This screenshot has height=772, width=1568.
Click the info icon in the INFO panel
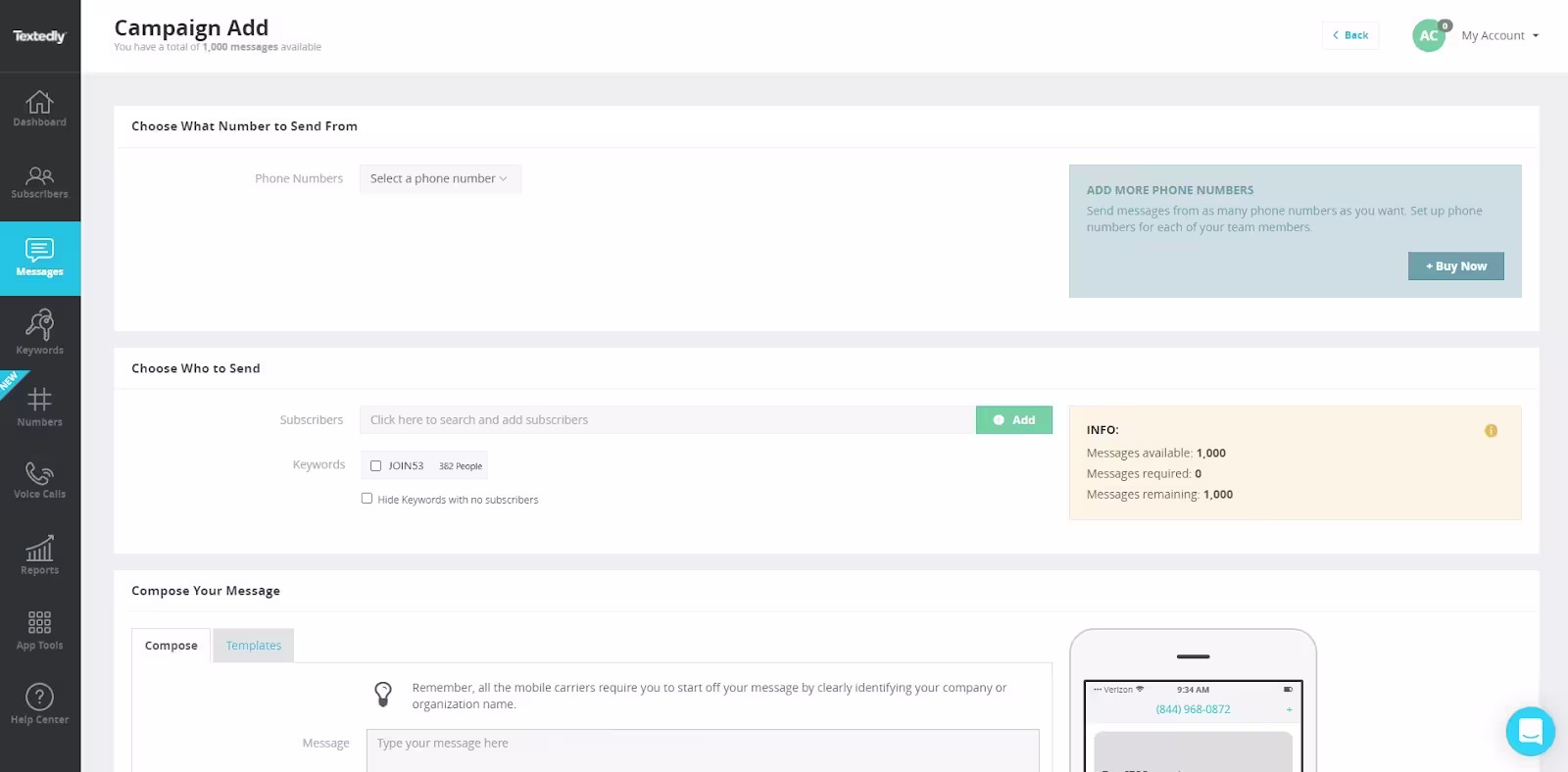point(1491,431)
